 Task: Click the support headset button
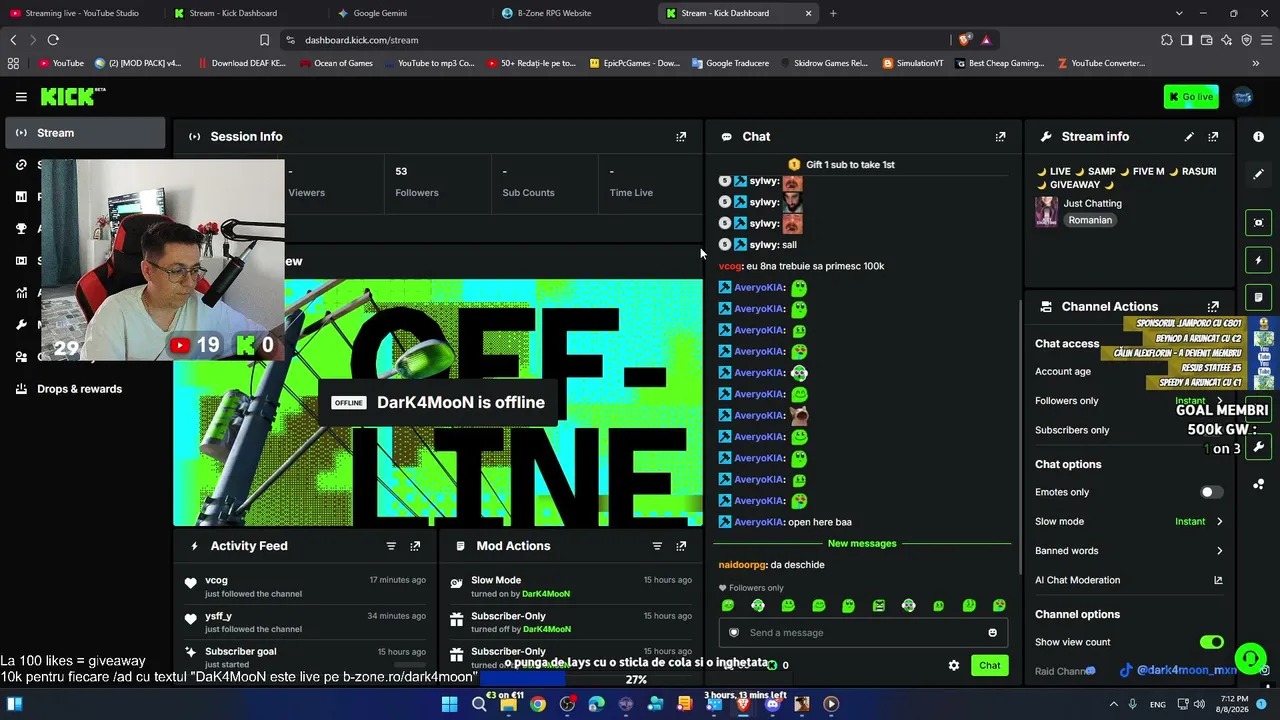(x=1249, y=659)
